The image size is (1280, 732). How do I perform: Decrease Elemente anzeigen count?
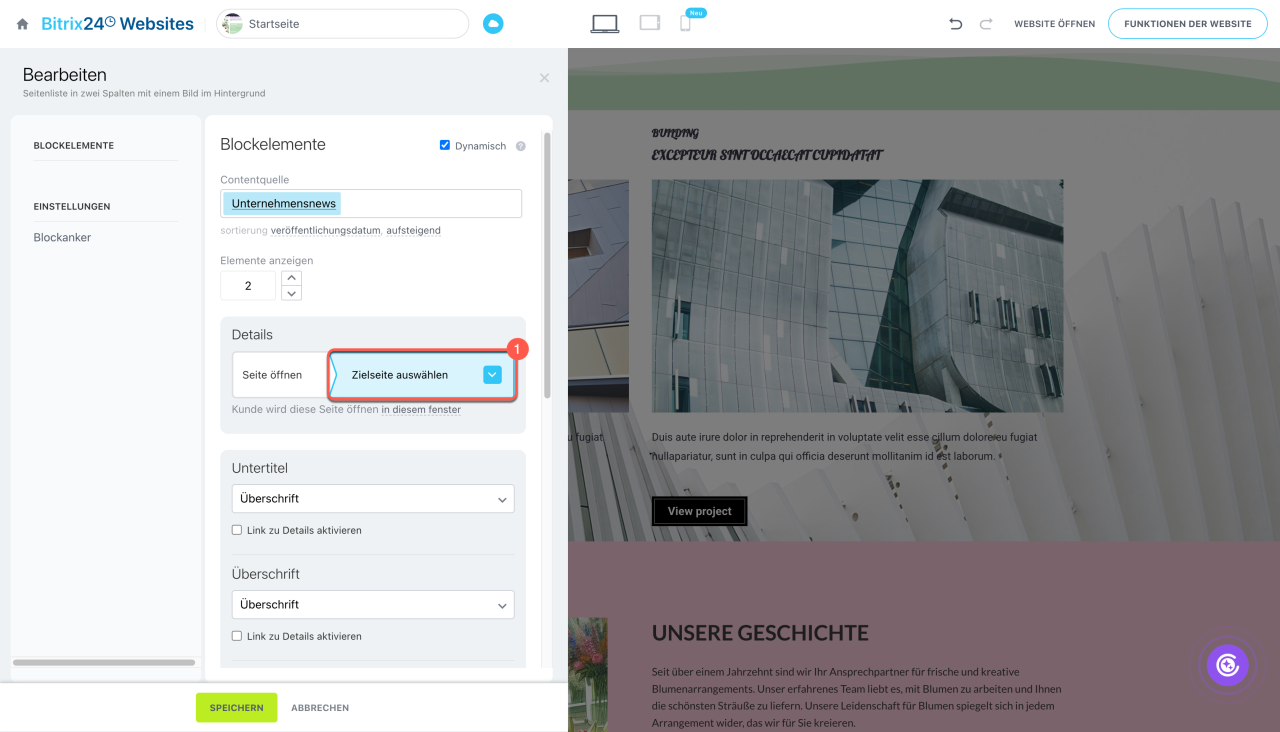pyautogui.click(x=291, y=293)
